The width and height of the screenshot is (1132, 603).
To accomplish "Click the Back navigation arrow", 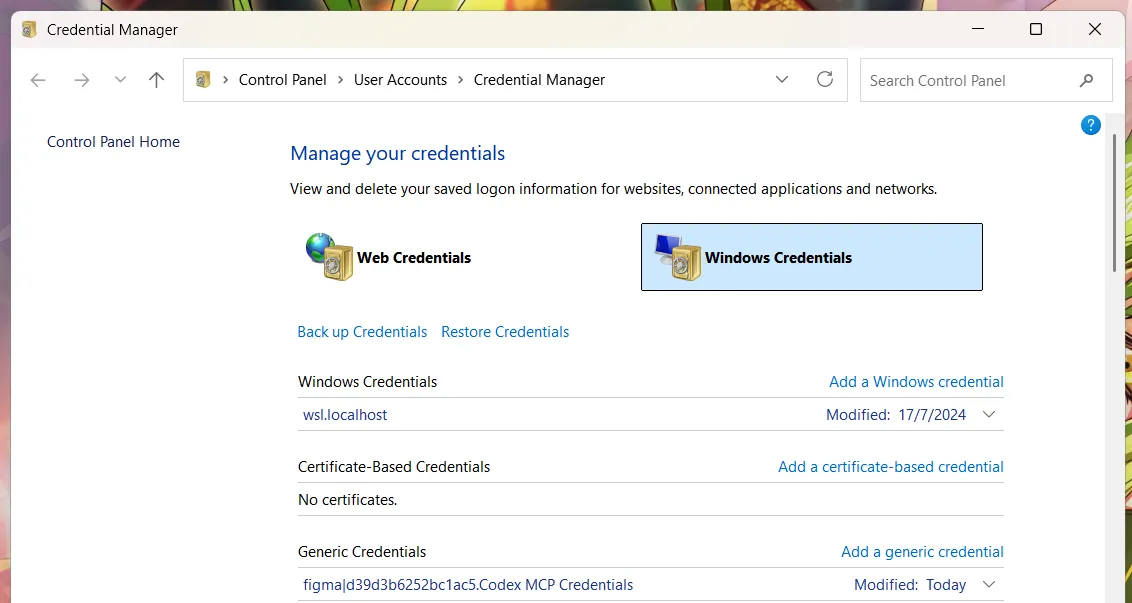I will tap(38, 80).
